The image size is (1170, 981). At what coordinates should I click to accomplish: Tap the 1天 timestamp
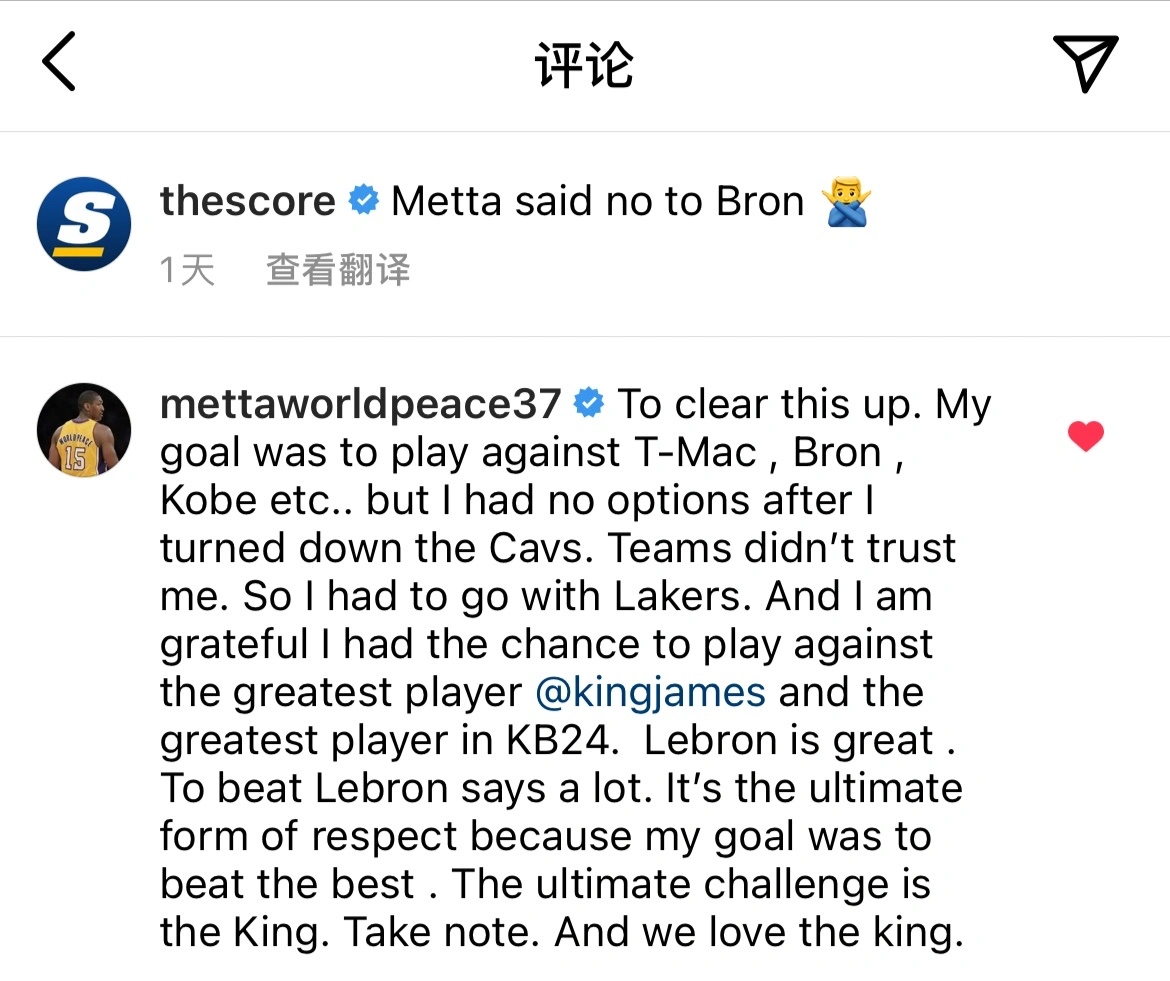click(187, 270)
